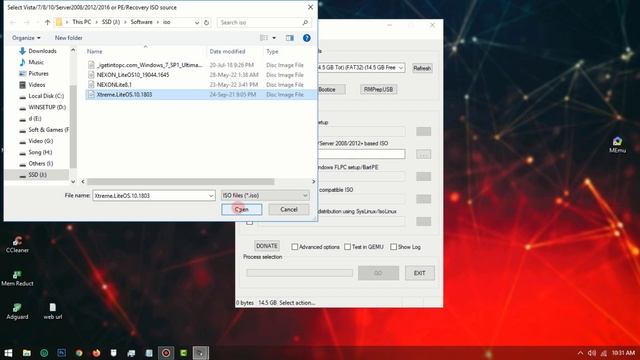Image resolution: width=640 pixels, height=360 pixels.
Task: Click the EXIT button
Action: 420,273
